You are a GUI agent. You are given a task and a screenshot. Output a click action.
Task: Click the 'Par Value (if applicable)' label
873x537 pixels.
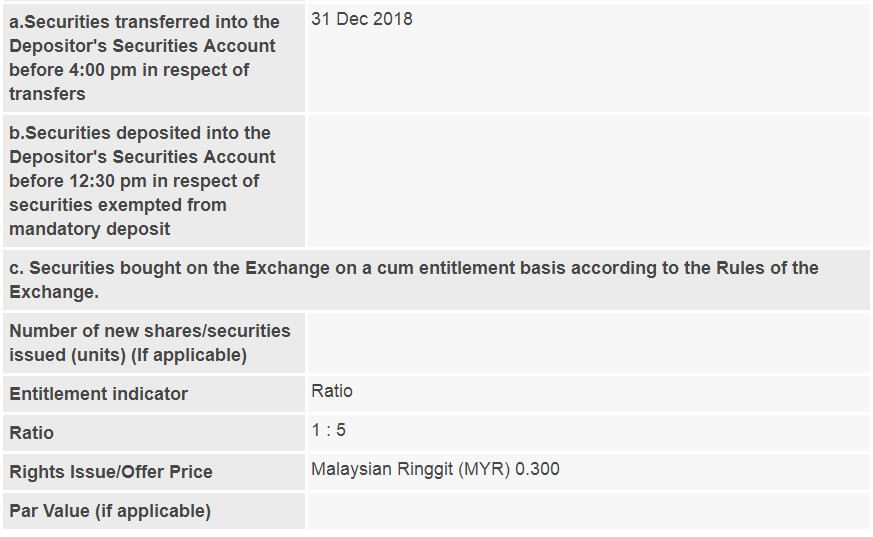110,511
